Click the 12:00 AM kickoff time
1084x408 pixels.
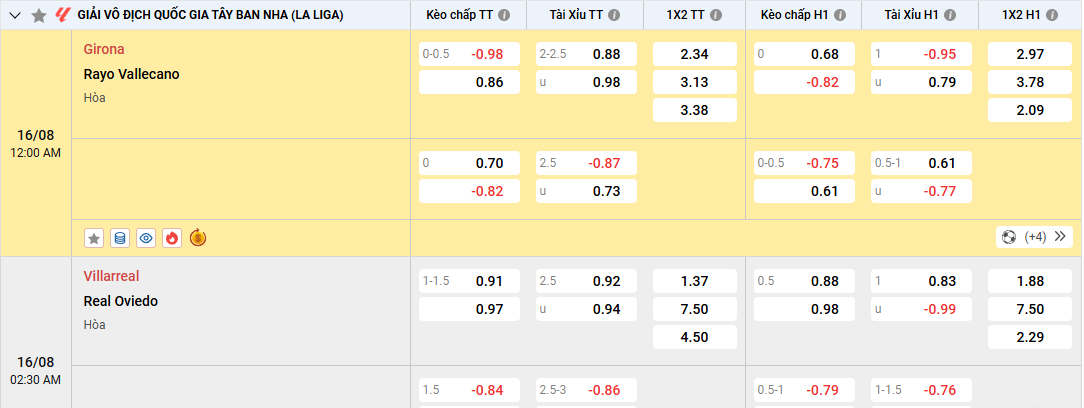(x=36, y=154)
